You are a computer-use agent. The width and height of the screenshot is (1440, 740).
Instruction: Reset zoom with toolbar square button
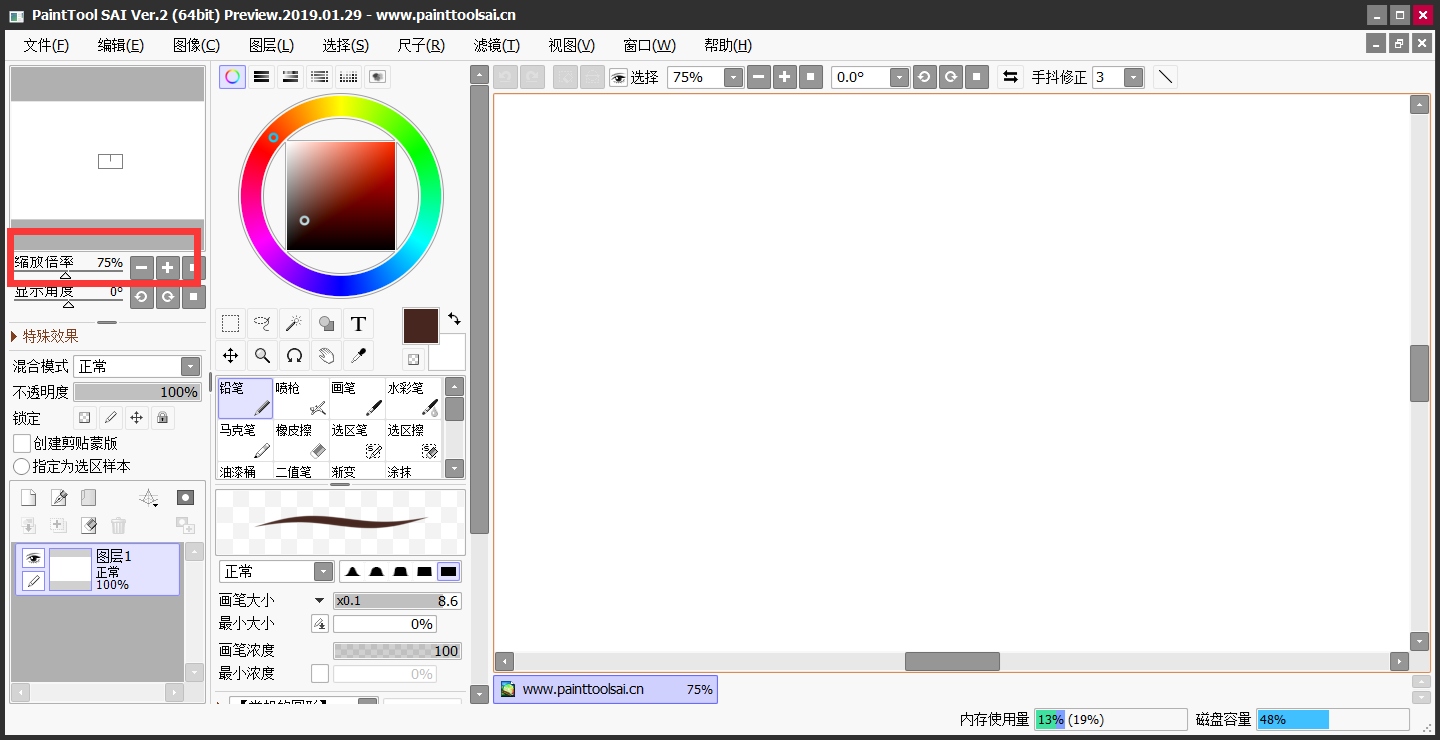[x=811, y=77]
